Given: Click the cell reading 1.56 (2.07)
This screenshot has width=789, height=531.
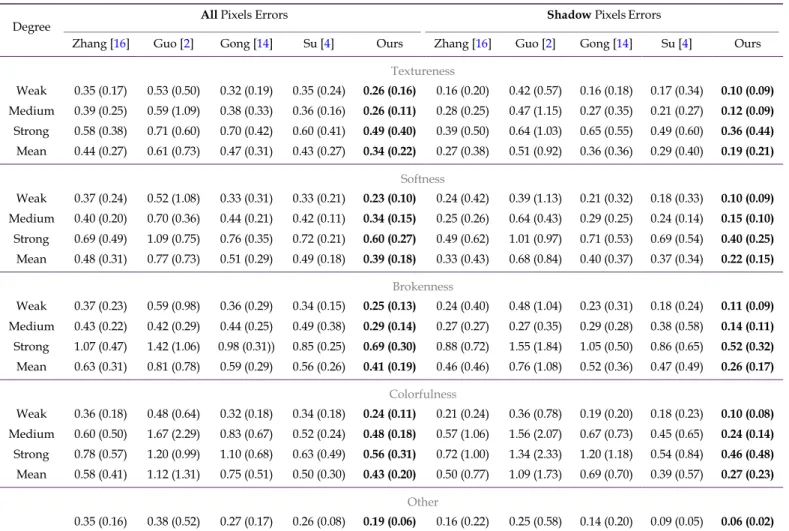Looking at the screenshot, I should pos(535,434).
